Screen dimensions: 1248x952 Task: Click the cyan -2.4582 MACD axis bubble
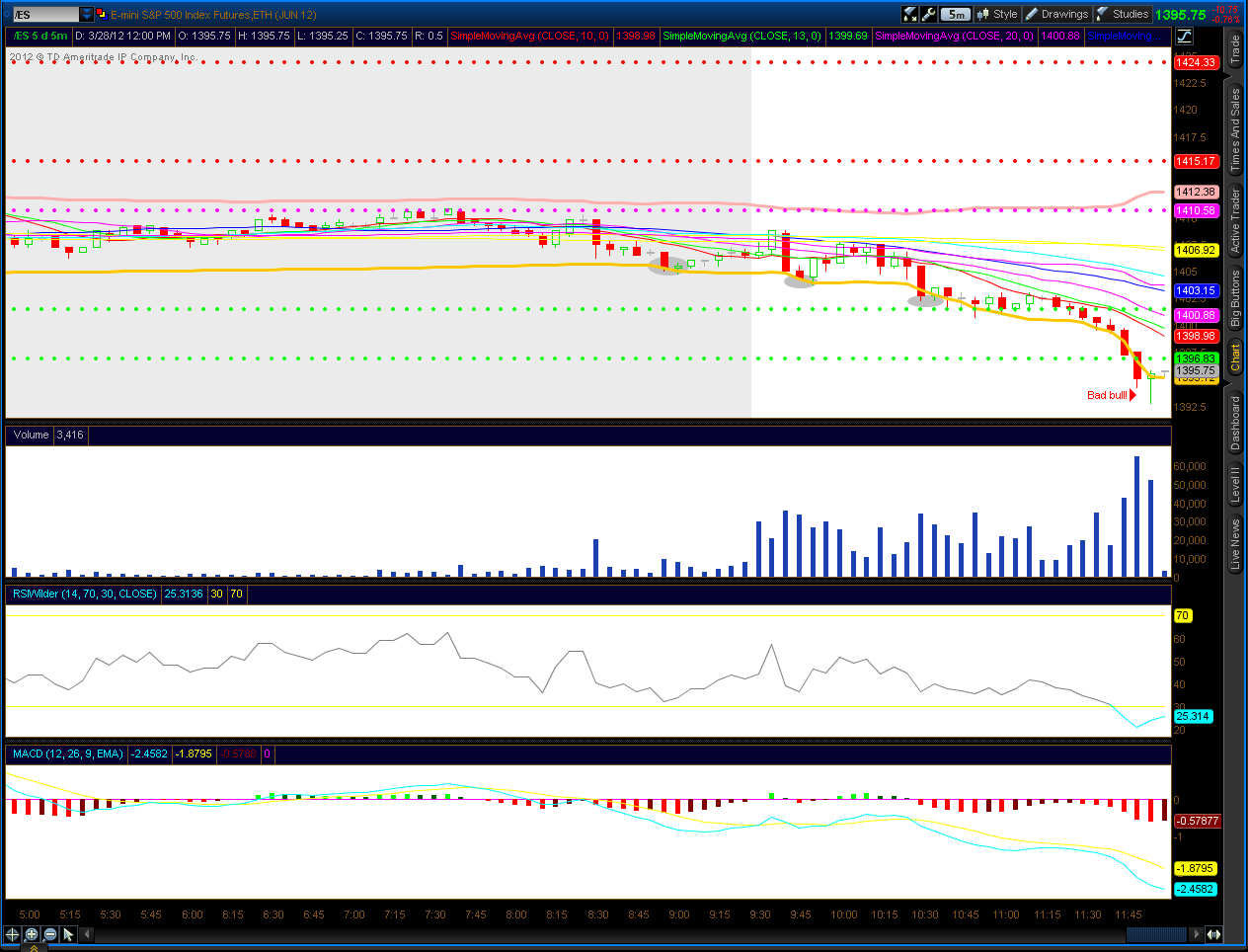coord(1195,889)
